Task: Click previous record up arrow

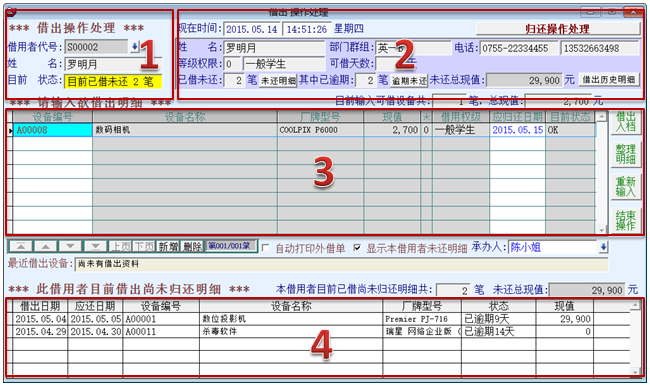Action: [46, 247]
